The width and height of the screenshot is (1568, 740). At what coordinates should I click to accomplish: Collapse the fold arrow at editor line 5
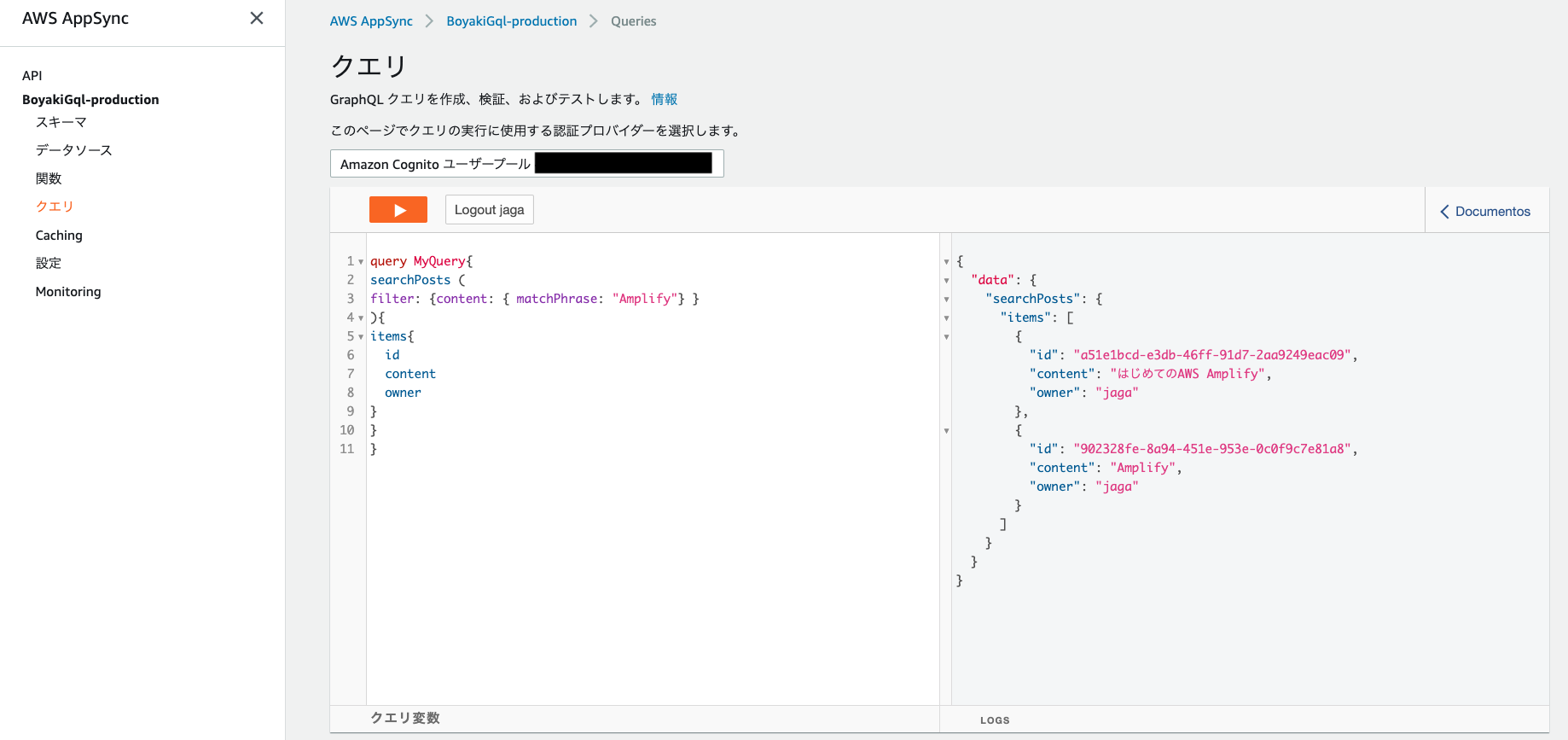(x=361, y=337)
